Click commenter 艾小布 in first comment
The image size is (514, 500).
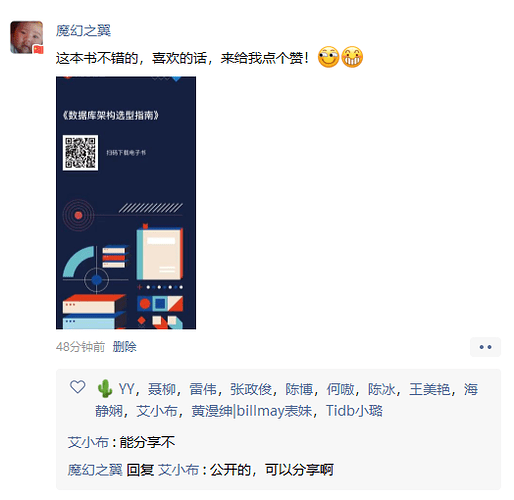point(88,442)
